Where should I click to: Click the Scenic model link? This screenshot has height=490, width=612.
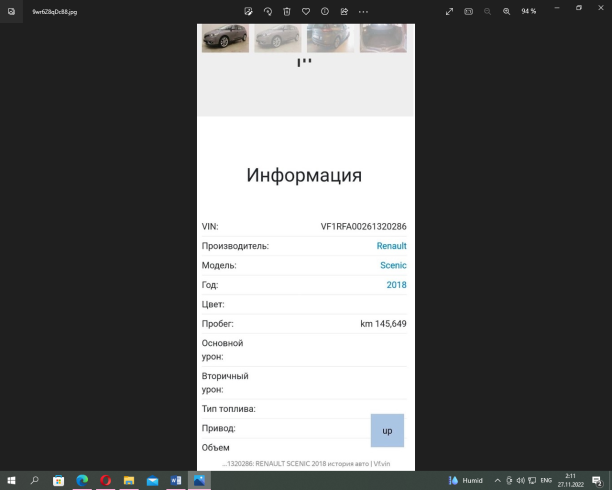[x=393, y=265]
